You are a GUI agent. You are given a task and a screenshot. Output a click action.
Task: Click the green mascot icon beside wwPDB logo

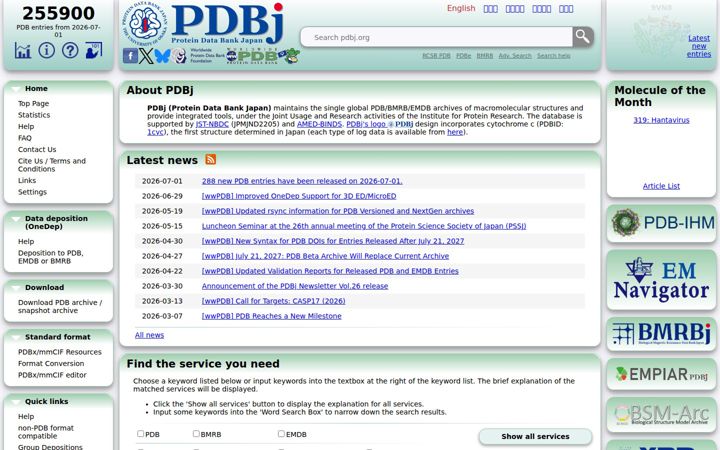pyautogui.click(x=291, y=56)
